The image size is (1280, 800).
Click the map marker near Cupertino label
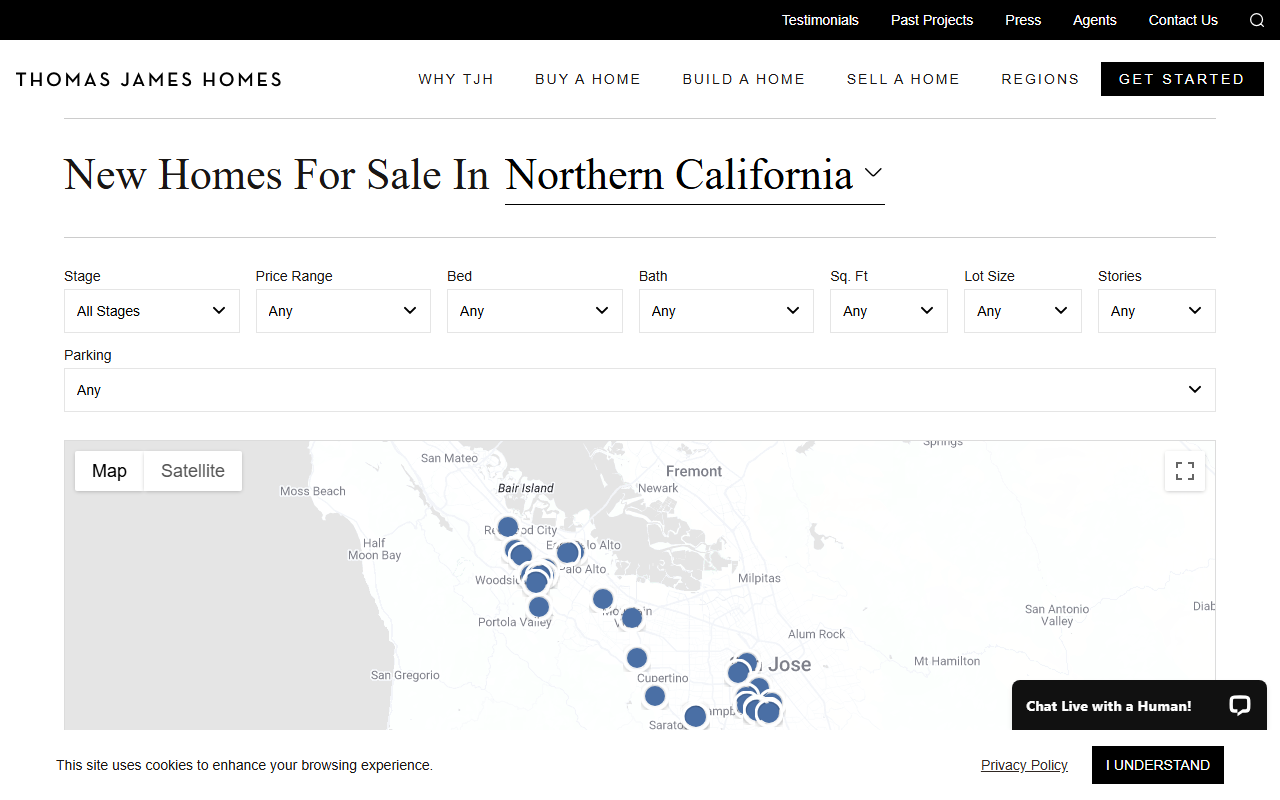(x=637, y=658)
